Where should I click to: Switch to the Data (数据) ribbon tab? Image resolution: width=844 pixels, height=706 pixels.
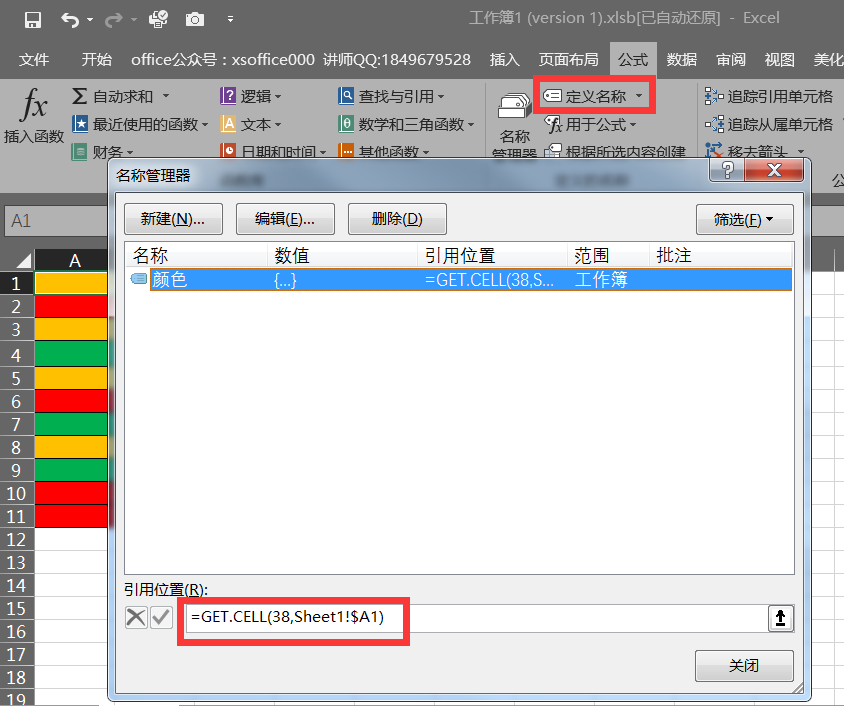pyautogui.click(x=681, y=59)
